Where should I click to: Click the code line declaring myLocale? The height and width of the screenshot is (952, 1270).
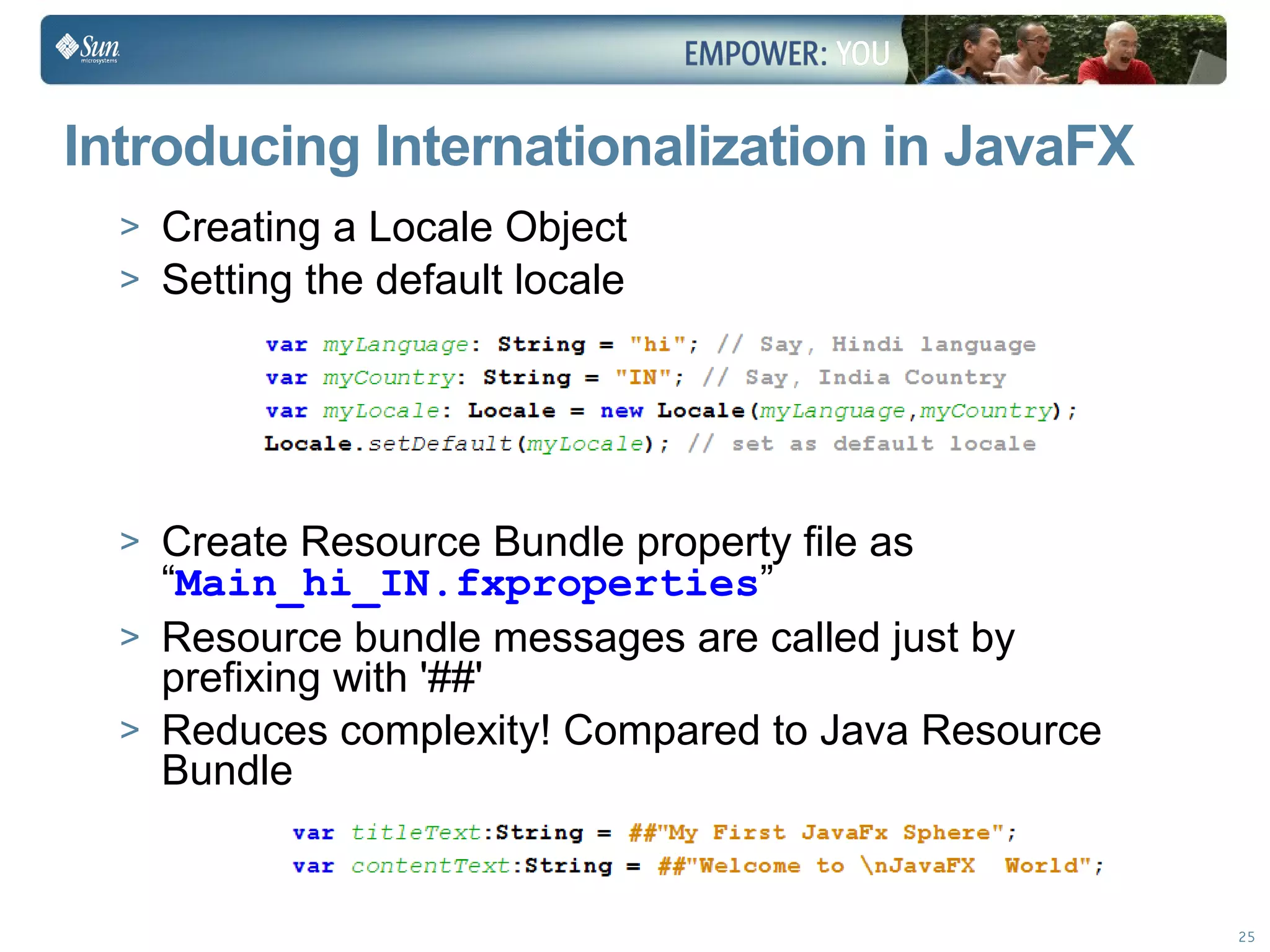[x=672, y=411]
